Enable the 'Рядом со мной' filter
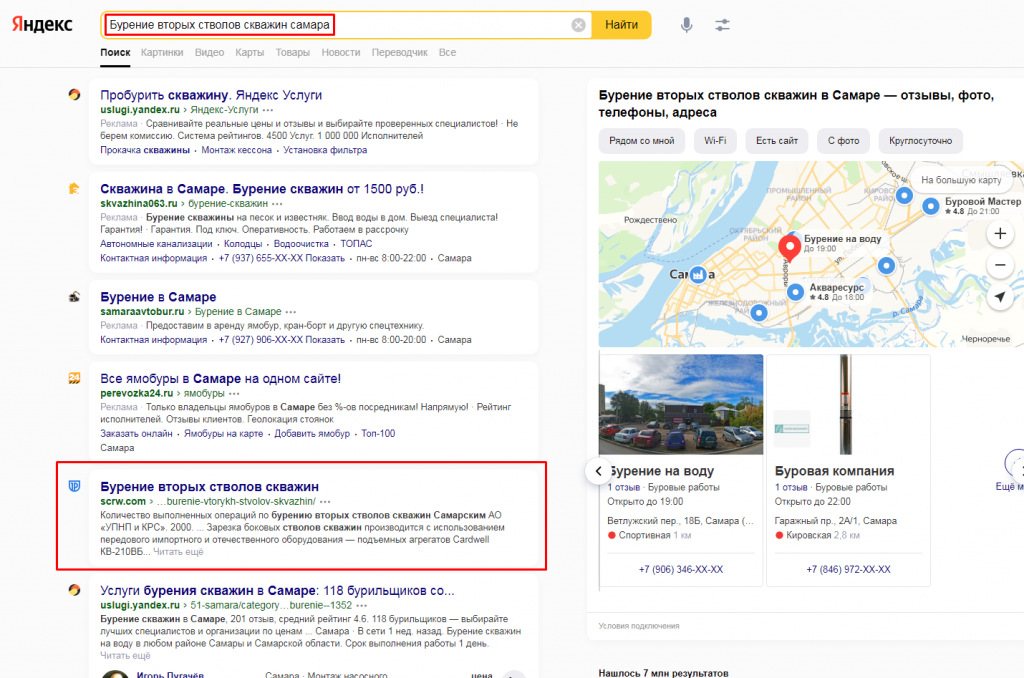1024x678 pixels. click(x=641, y=140)
